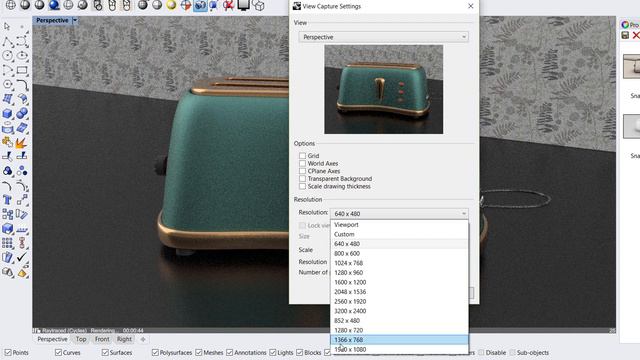Viewport: 640px width, 360px height.
Task: Toggle the Blocks selection filter
Action: [300, 352]
